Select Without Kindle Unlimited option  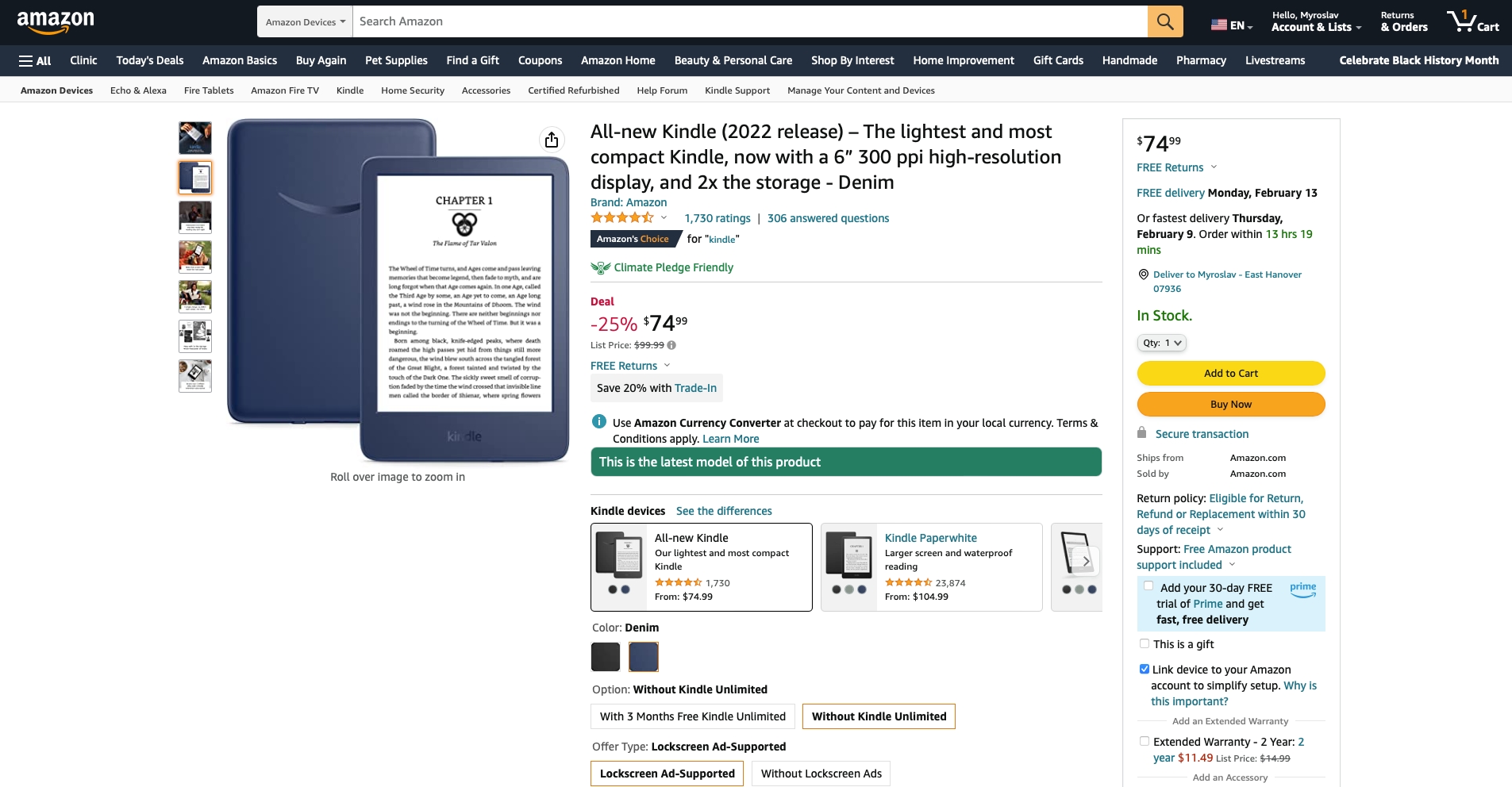[879, 716]
